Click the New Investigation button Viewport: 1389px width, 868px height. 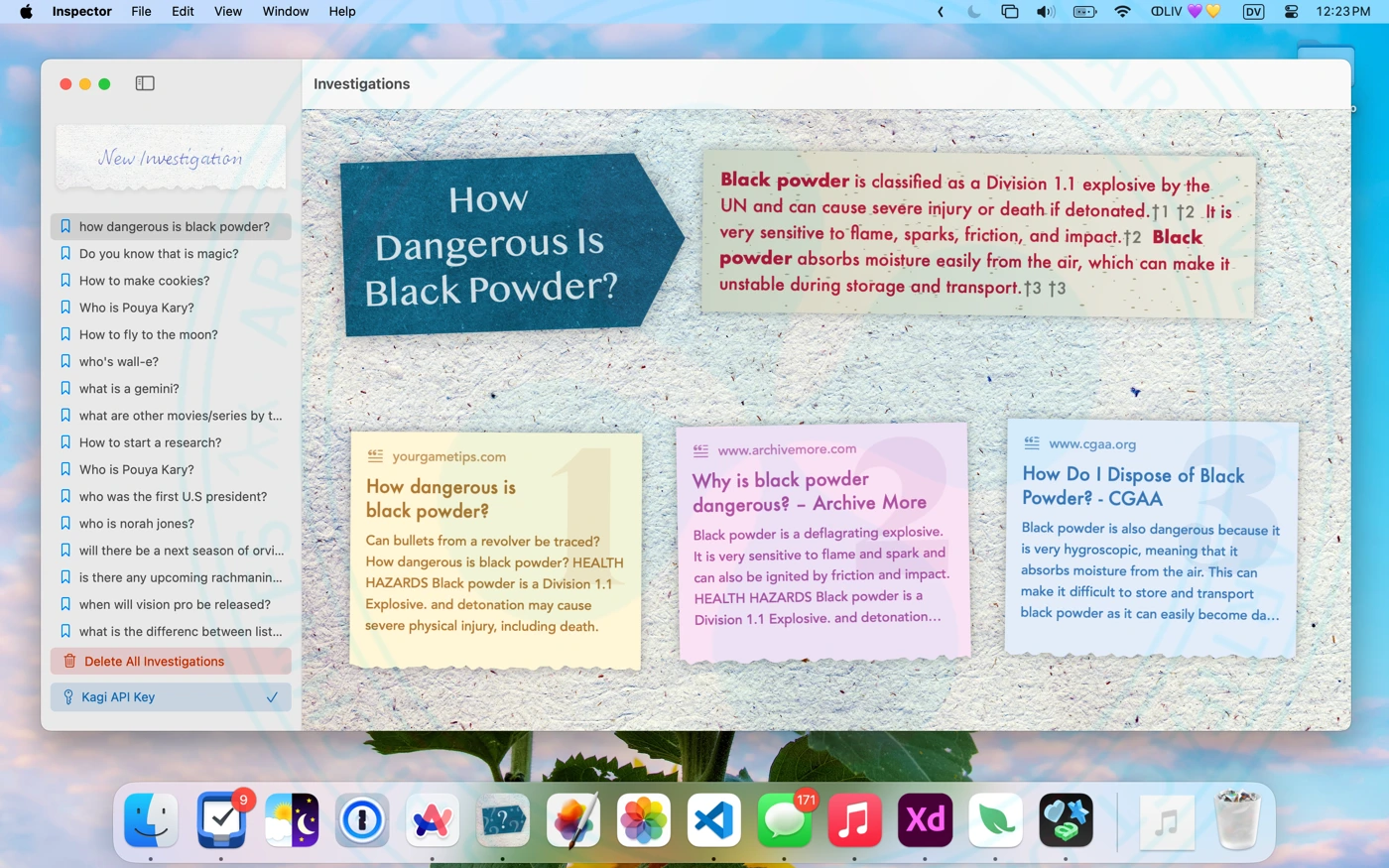pyautogui.click(x=171, y=158)
